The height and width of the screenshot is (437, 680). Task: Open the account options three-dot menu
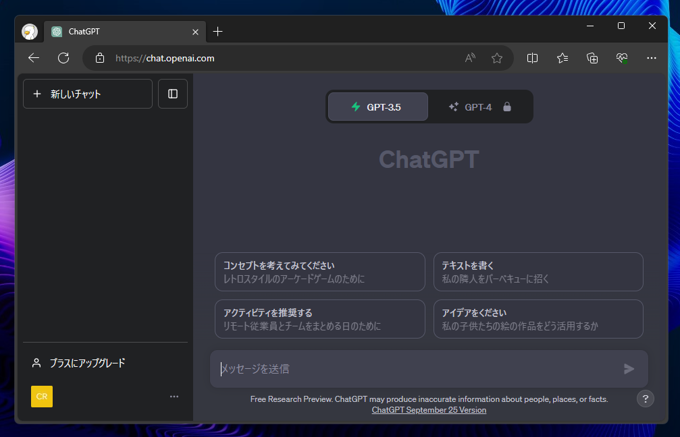click(174, 397)
